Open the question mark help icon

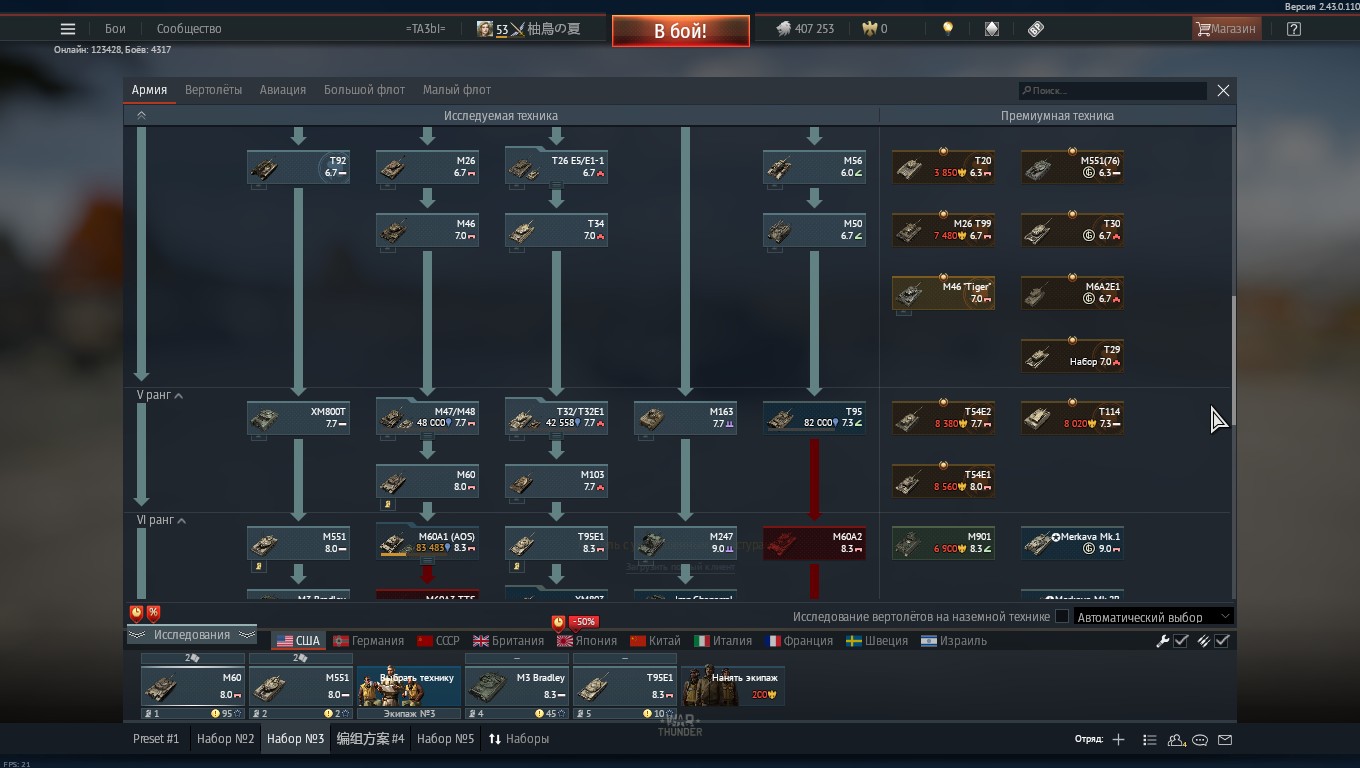(x=1294, y=29)
